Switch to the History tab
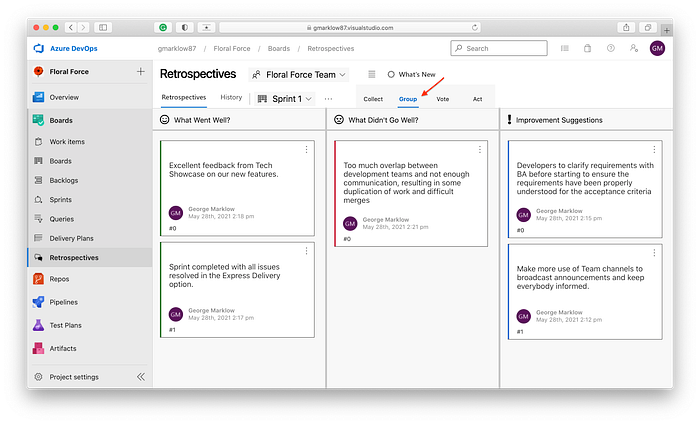The image size is (700, 424). click(x=231, y=97)
